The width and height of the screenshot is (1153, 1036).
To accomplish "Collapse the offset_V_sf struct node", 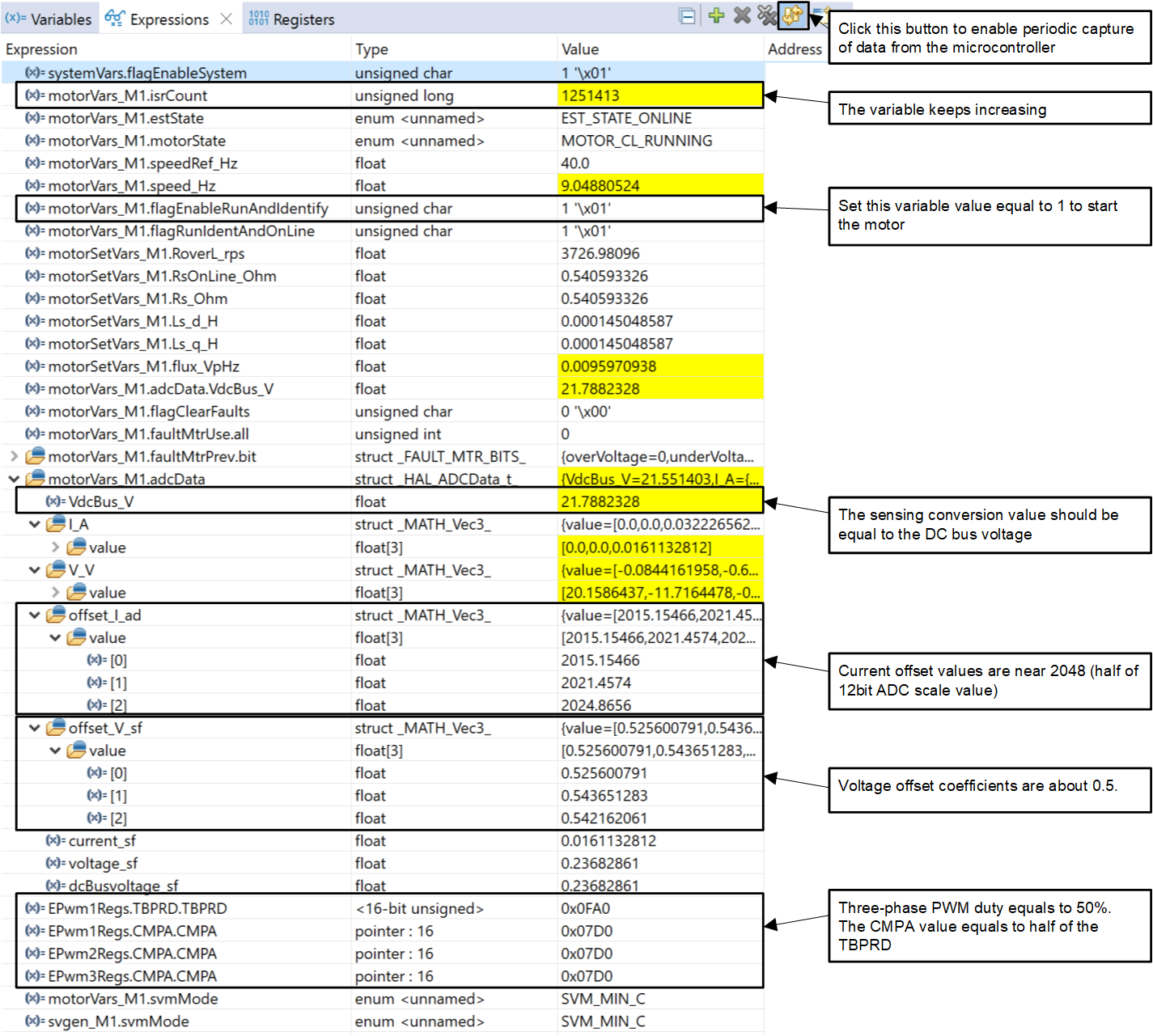I will point(35,728).
